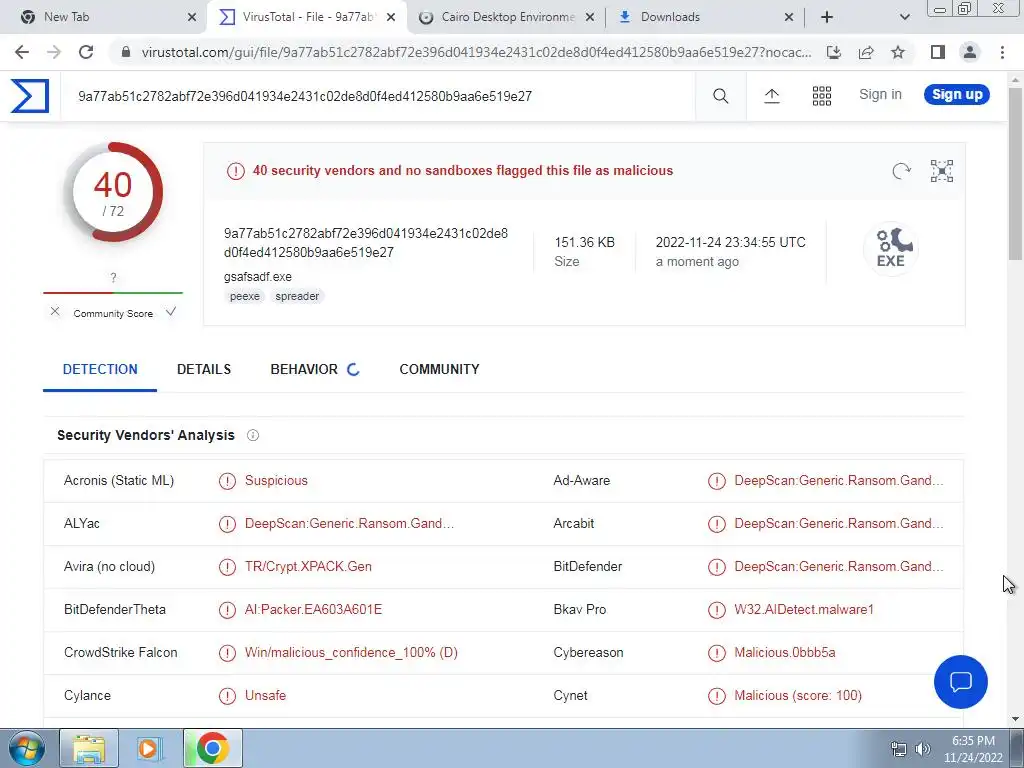
Task: Open Windows Start menu
Action: tap(25, 748)
